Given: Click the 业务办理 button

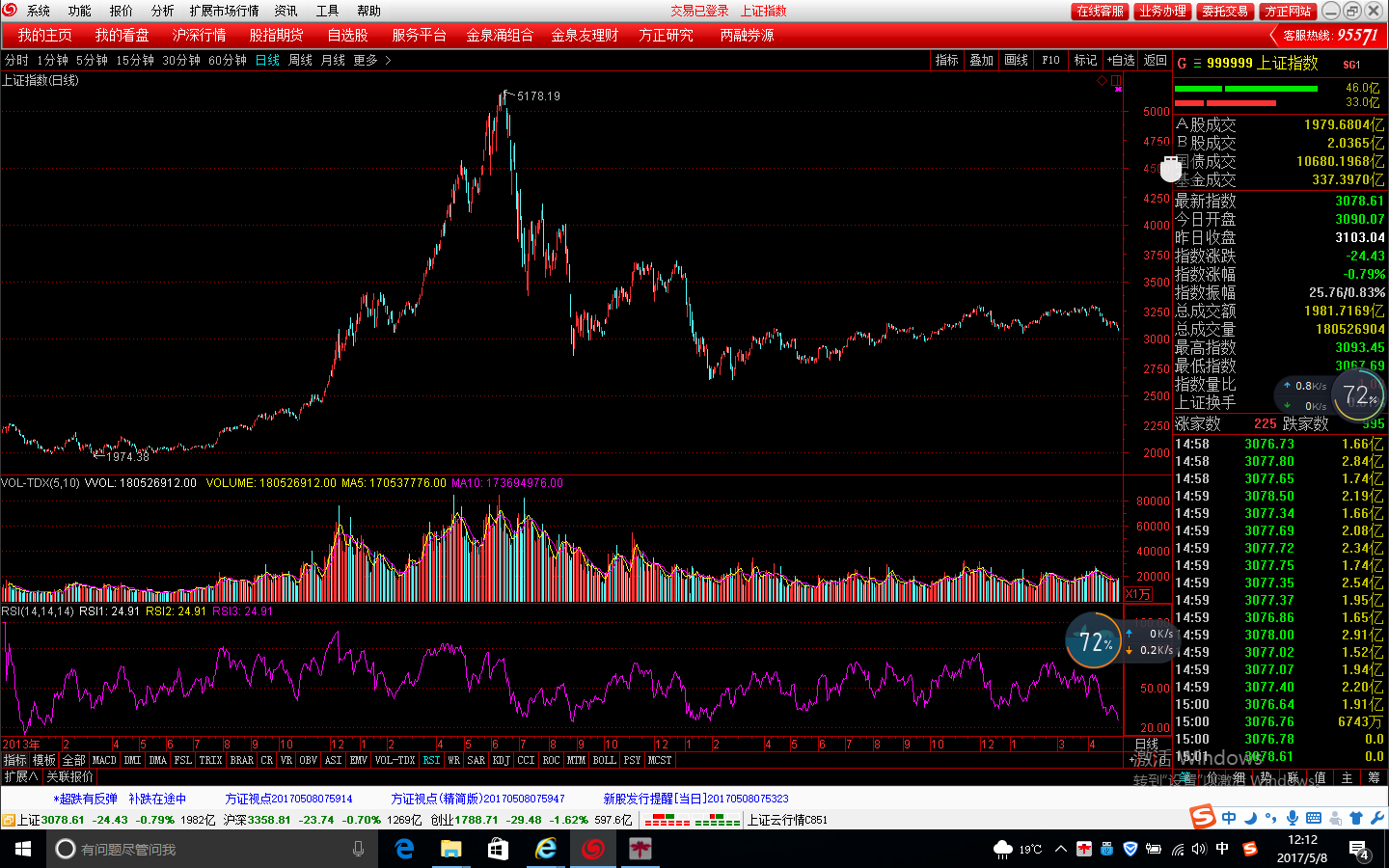Looking at the screenshot, I should click(1162, 11).
